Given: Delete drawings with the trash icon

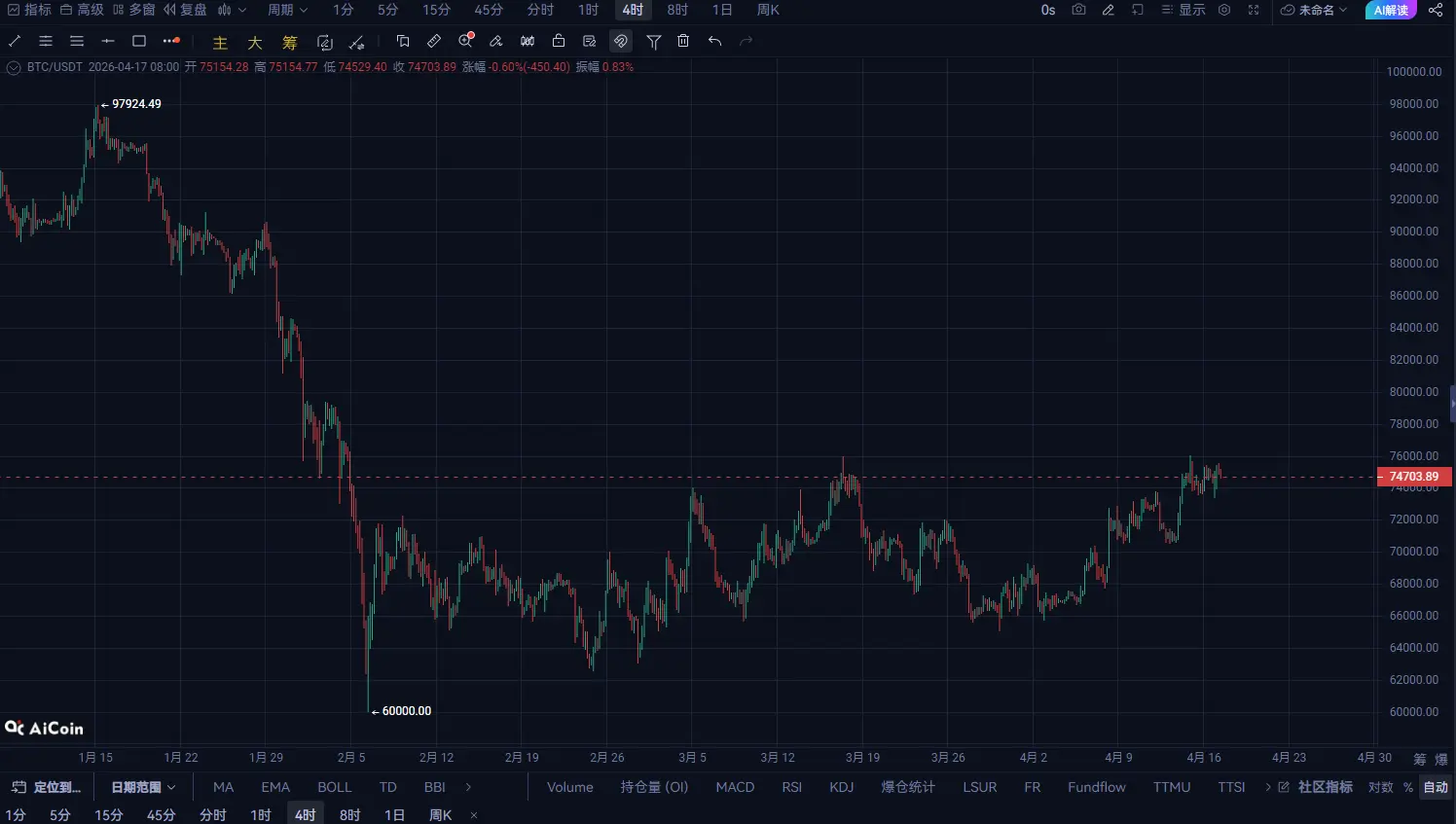Looking at the screenshot, I should click(683, 41).
